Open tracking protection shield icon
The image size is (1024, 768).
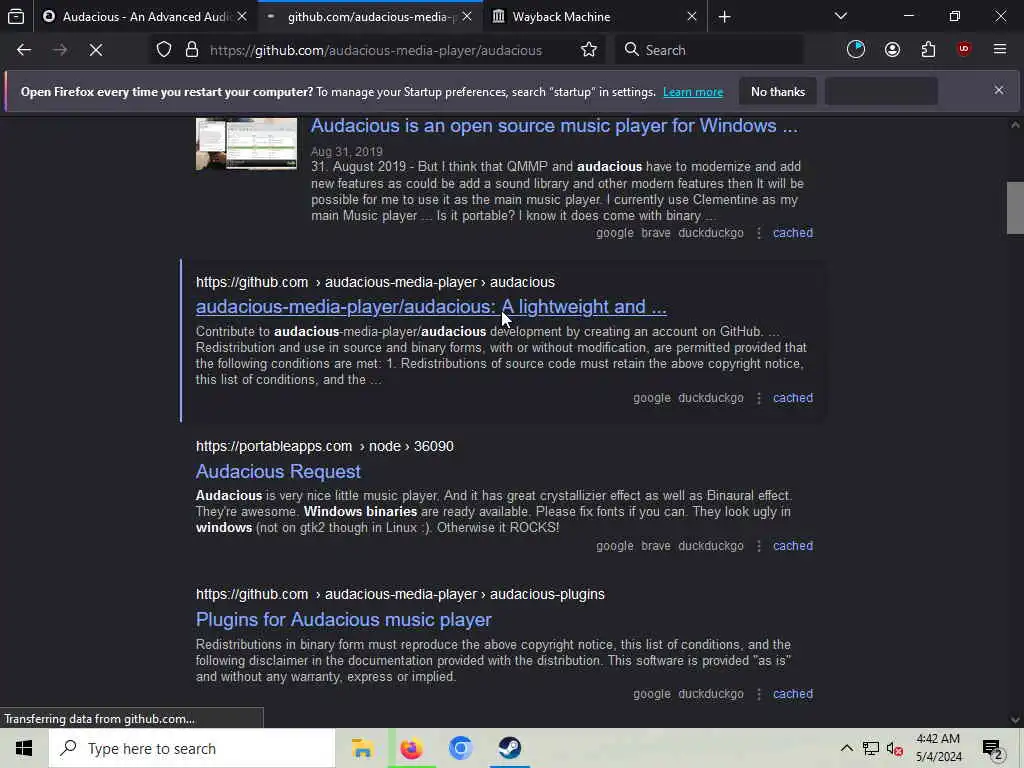164,50
